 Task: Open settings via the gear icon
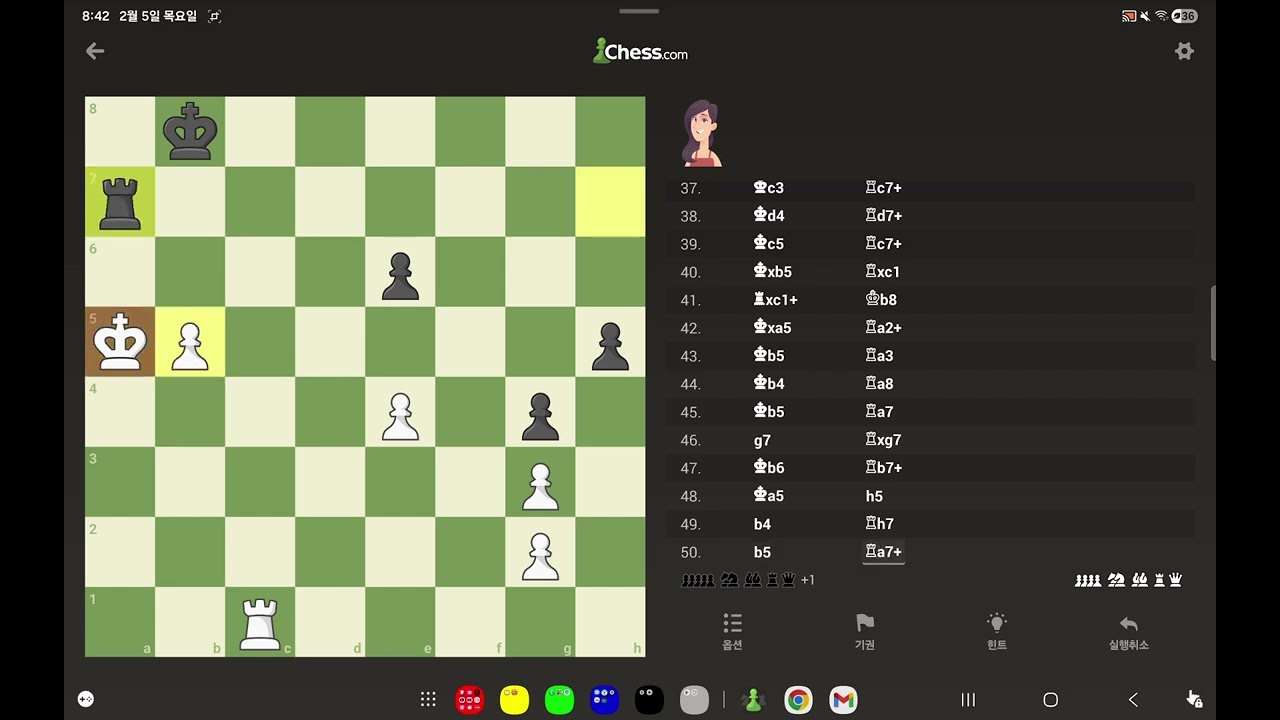point(1184,51)
